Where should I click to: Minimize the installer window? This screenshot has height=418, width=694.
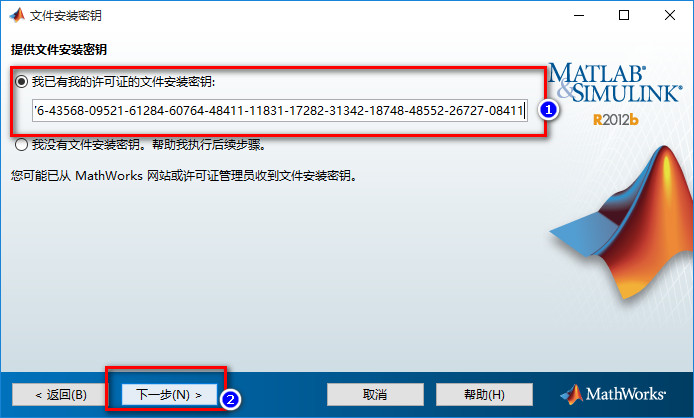[579, 15]
